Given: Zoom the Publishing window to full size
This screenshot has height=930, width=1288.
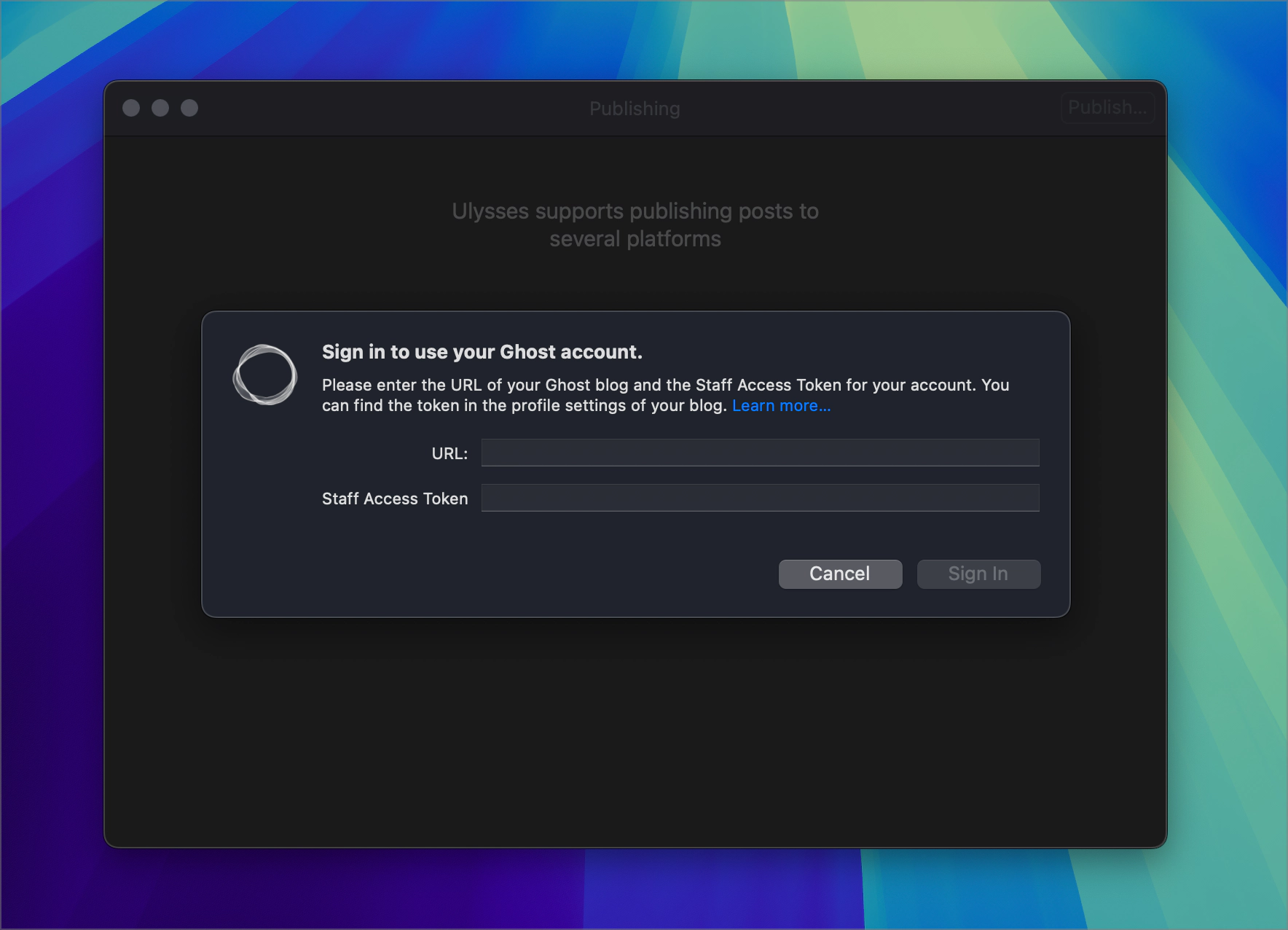Looking at the screenshot, I should click(x=189, y=108).
